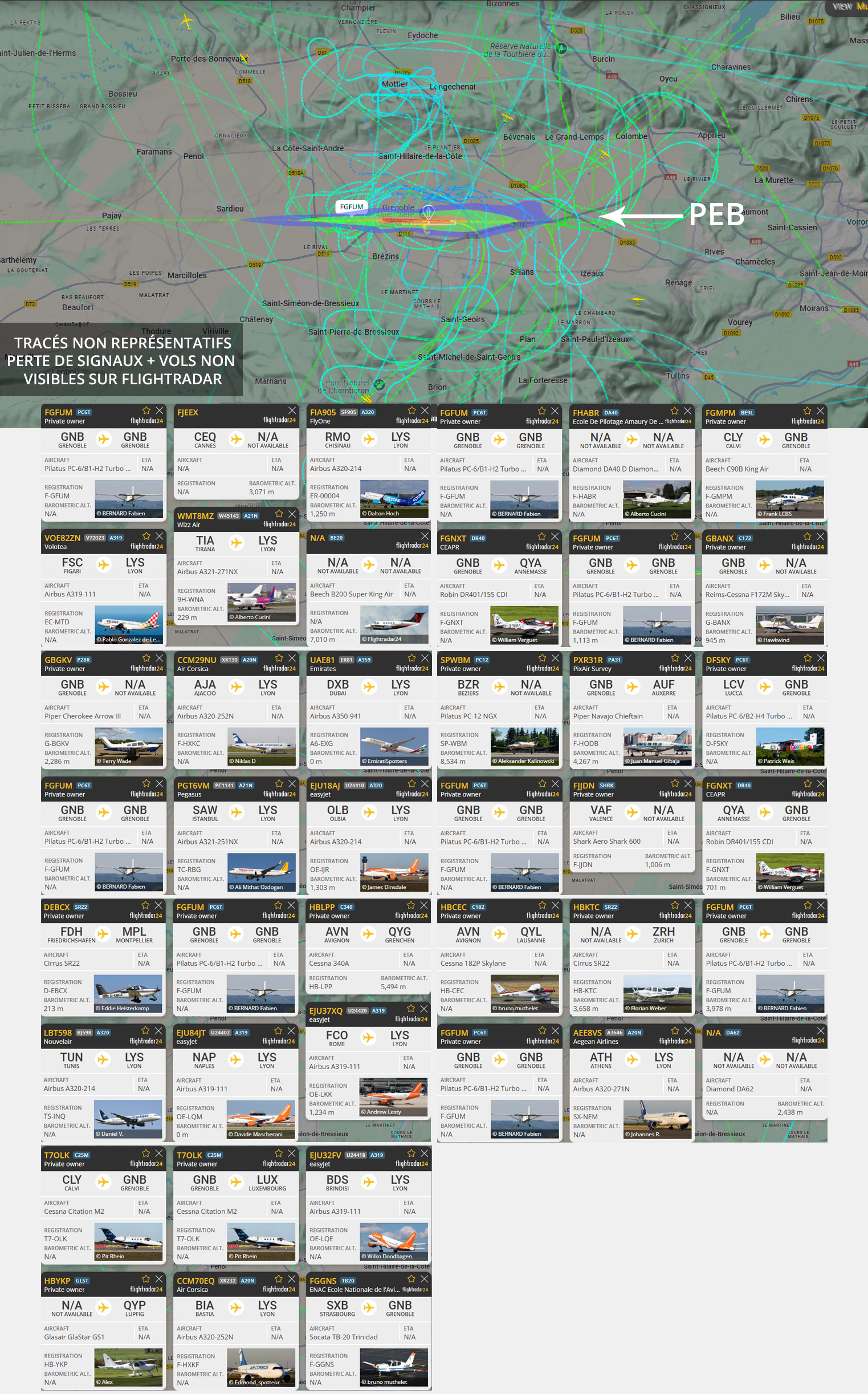Screen dimensions: 868x1394
Task: Click aircraft icon near La Feytas
Action: (186, 22)
